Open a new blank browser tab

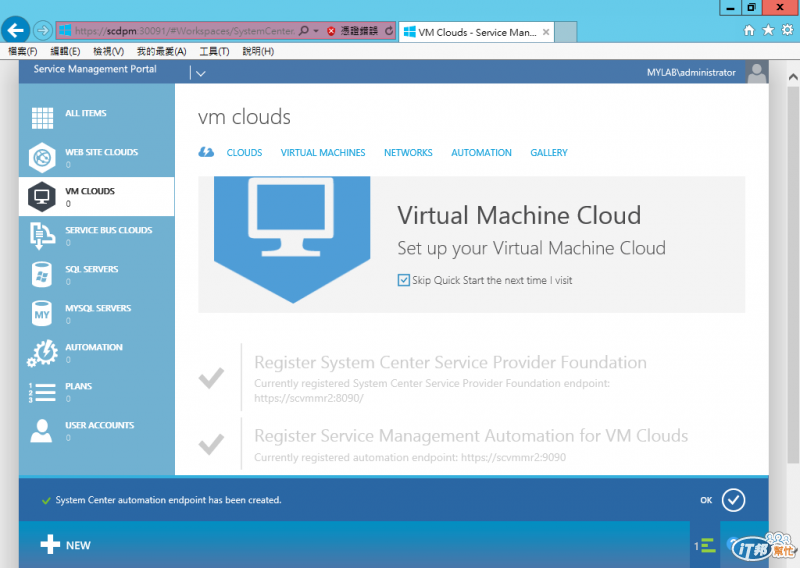pyautogui.click(x=566, y=32)
